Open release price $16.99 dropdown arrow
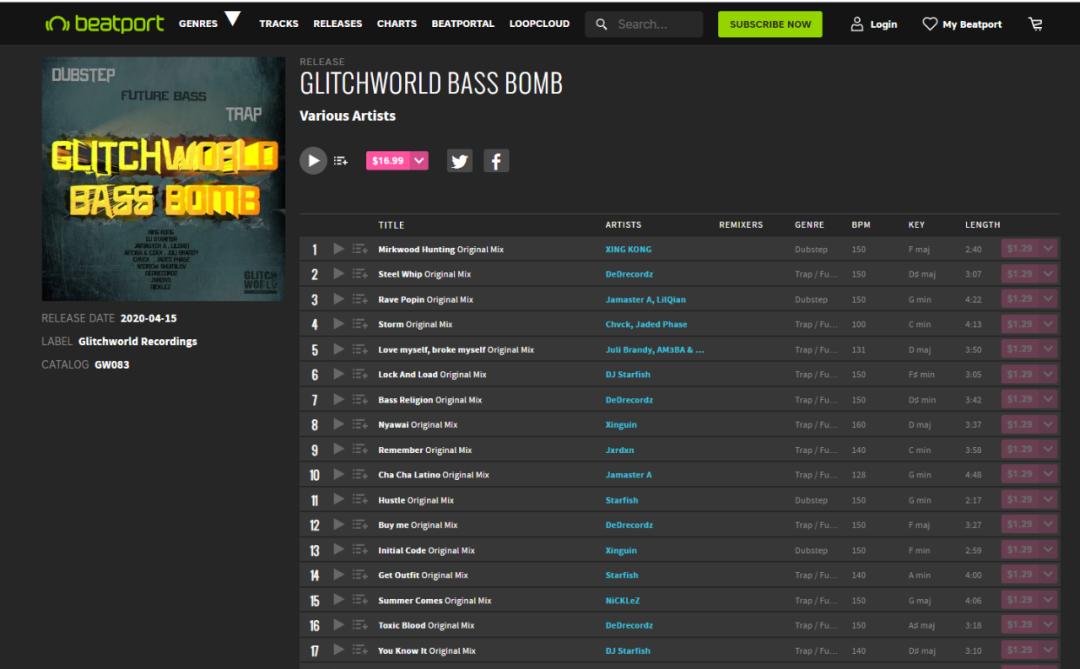1080x669 pixels. tap(419, 160)
